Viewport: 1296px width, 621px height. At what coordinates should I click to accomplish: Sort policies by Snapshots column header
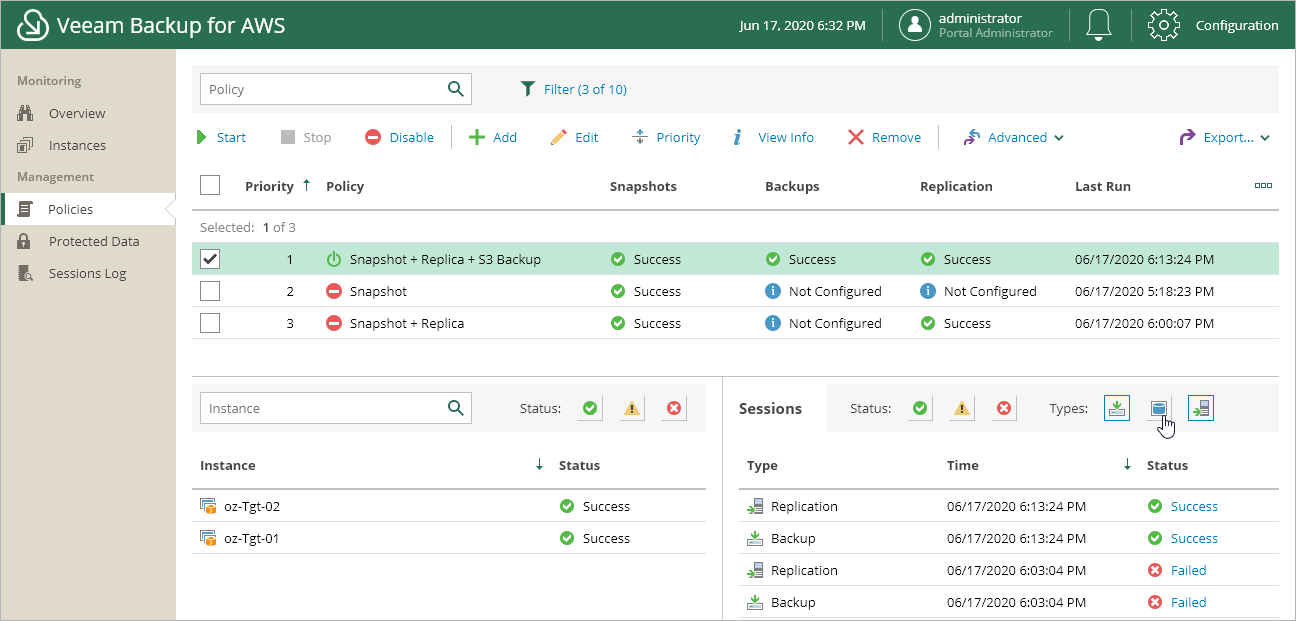pos(643,186)
